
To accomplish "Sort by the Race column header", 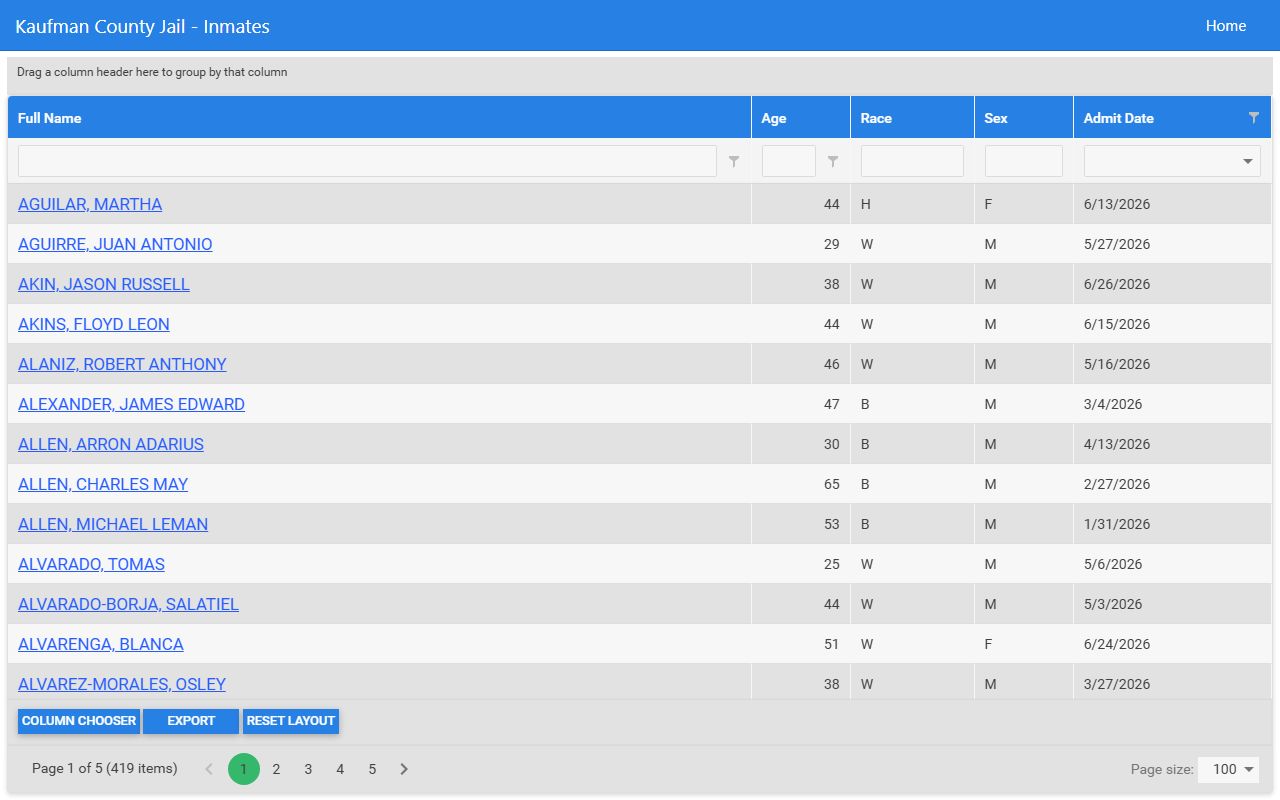I will click(x=912, y=117).
